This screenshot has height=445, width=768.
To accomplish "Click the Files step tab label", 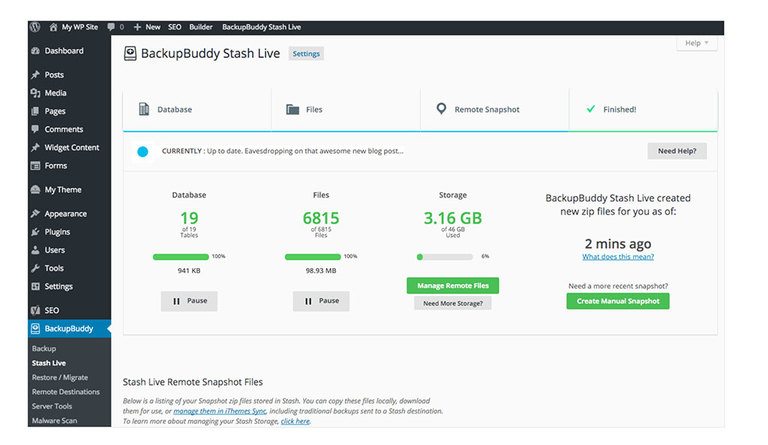I will (x=314, y=110).
